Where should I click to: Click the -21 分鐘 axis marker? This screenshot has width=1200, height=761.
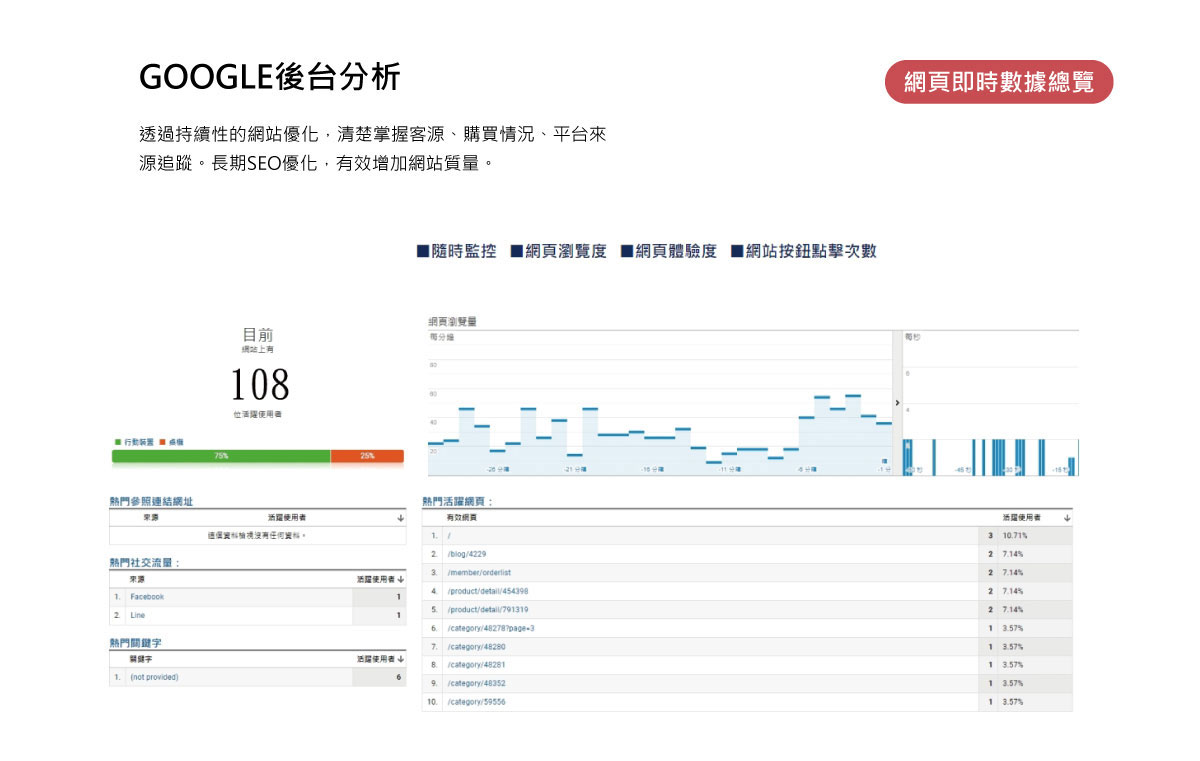coord(575,469)
